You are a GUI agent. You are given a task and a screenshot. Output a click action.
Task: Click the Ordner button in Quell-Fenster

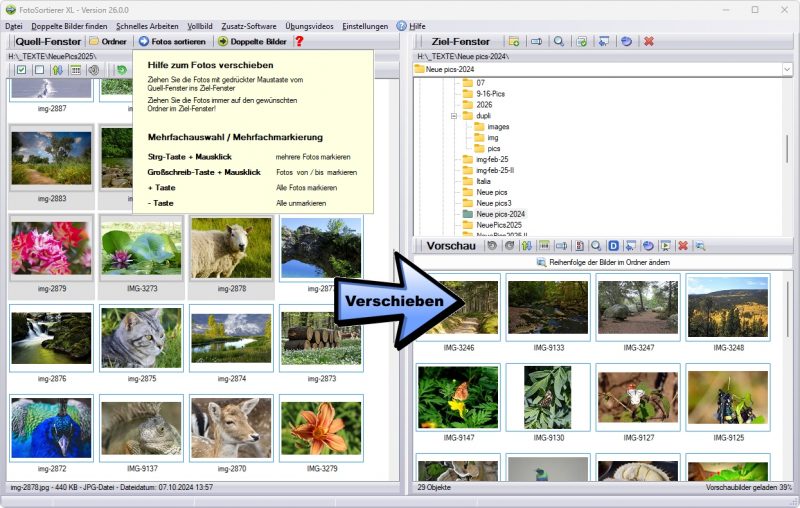[108, 41]
